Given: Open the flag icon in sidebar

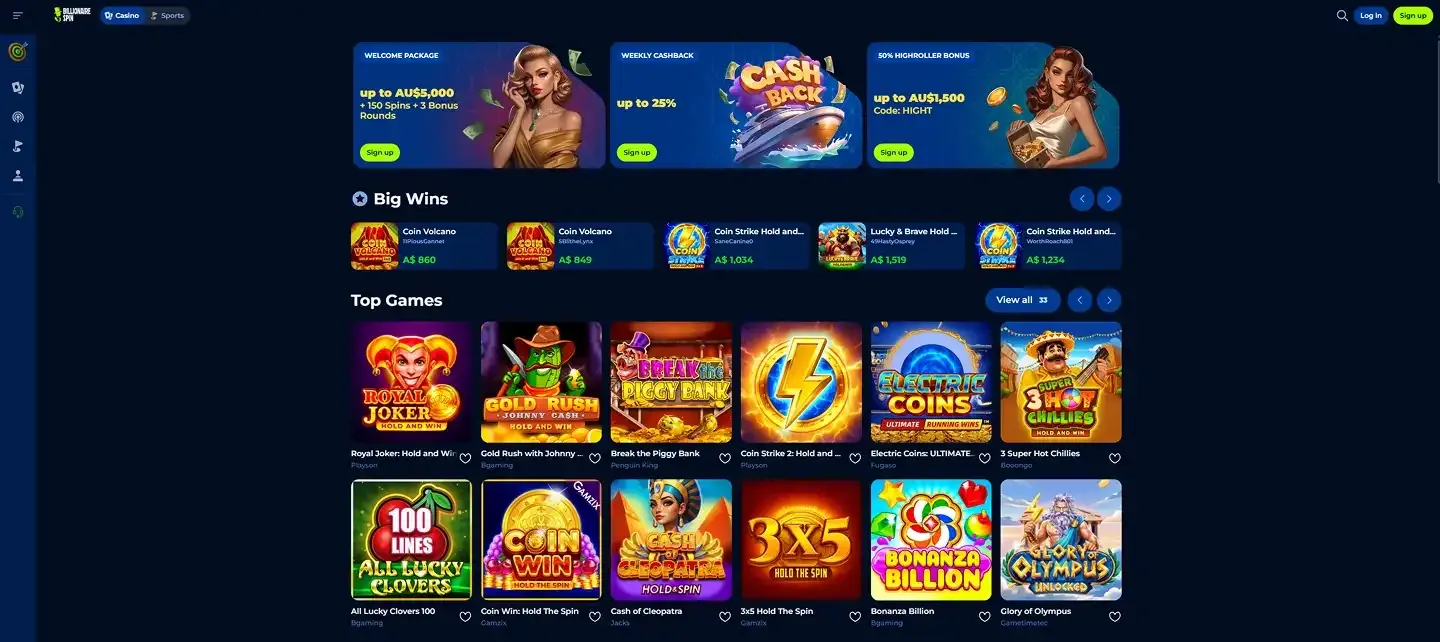Looking at the screenshot, I should click(x=18, y=146).
